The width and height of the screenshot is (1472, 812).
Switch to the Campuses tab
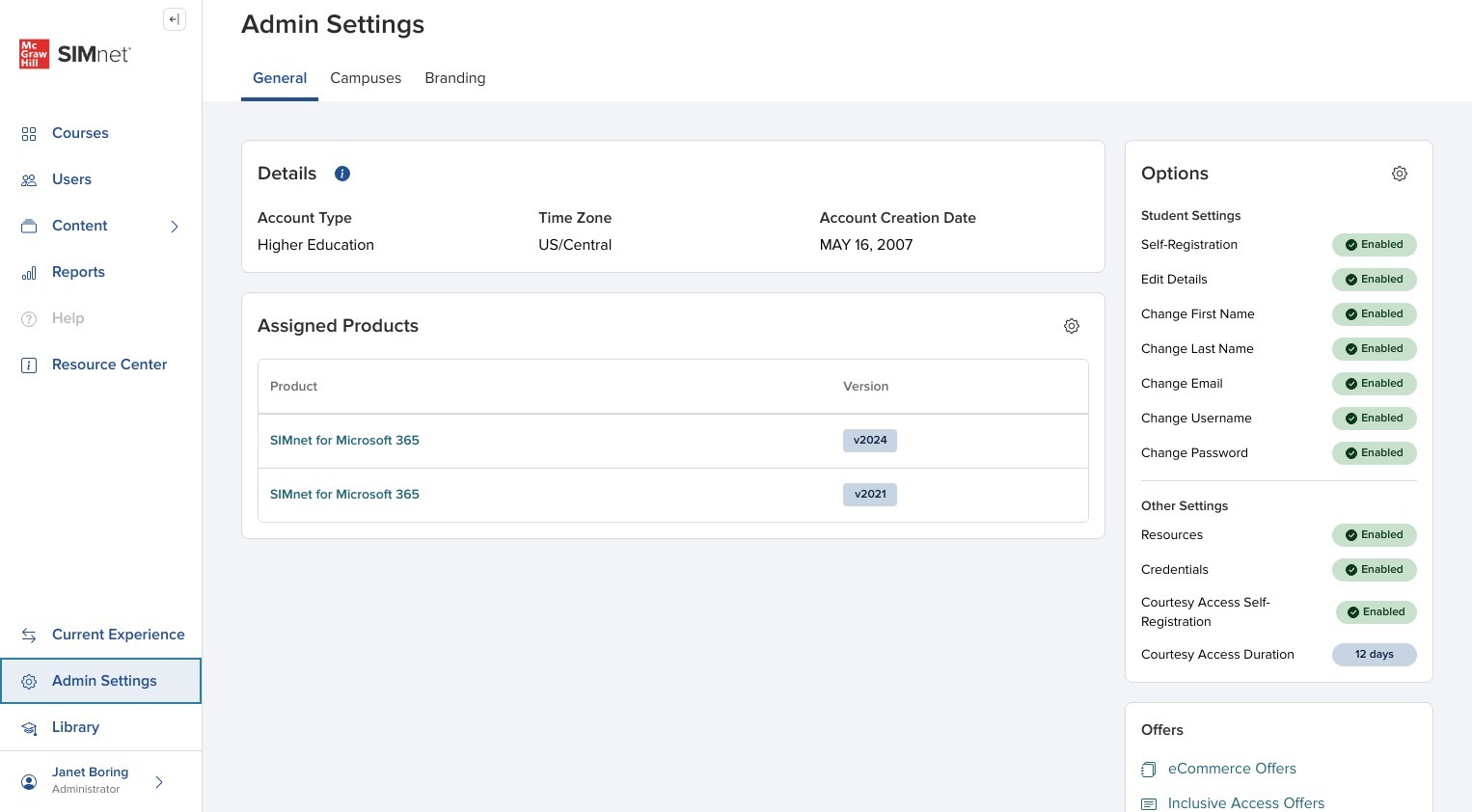point(366,78)
